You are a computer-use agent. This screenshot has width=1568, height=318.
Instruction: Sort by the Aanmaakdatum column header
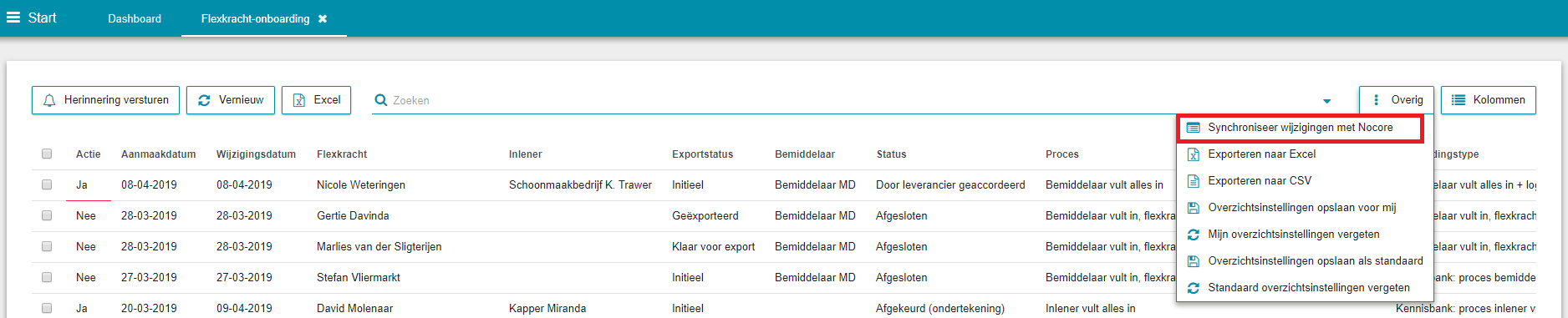(x=159, y=154)
